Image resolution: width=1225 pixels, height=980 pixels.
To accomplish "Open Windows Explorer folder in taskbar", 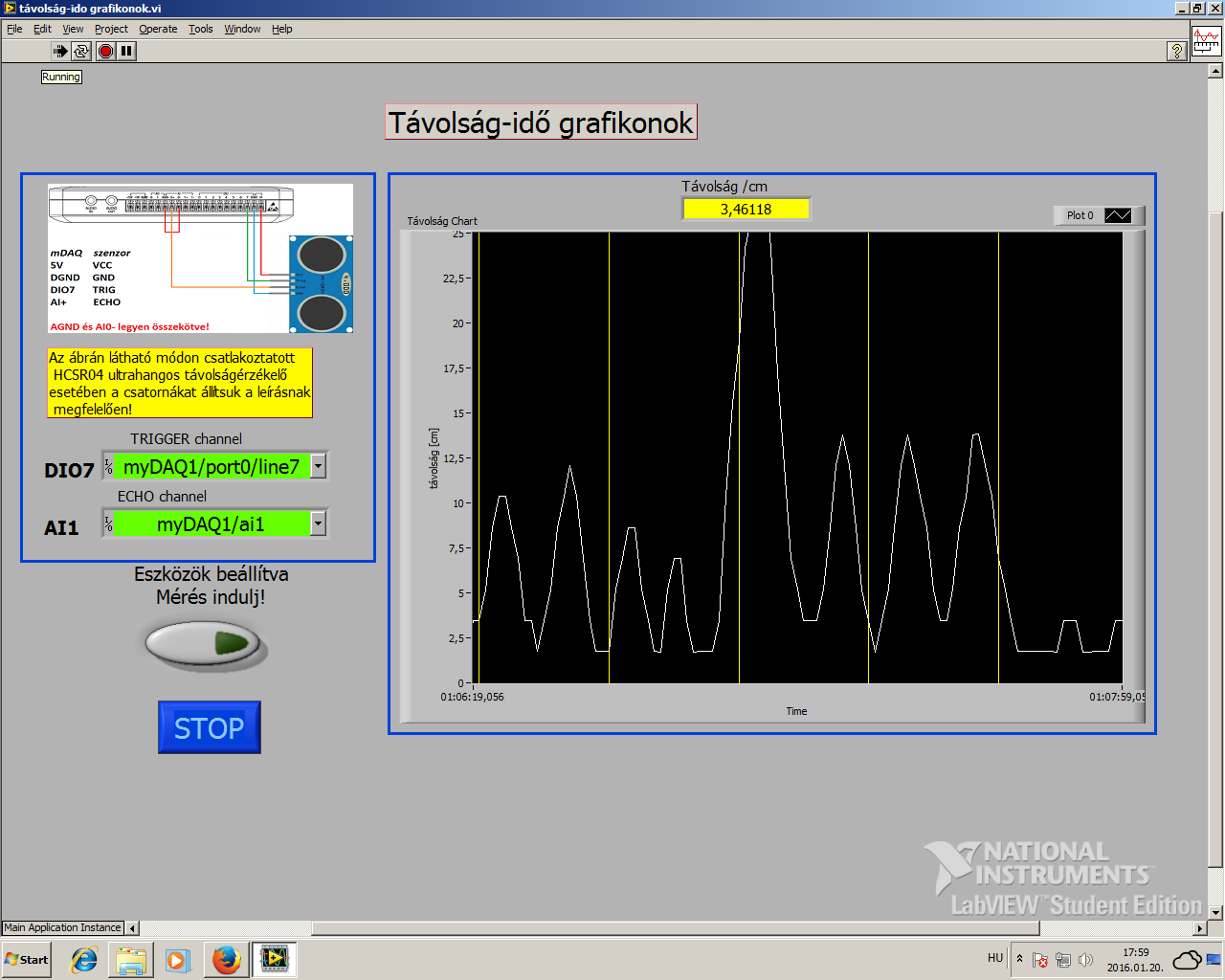I will 131,959.
